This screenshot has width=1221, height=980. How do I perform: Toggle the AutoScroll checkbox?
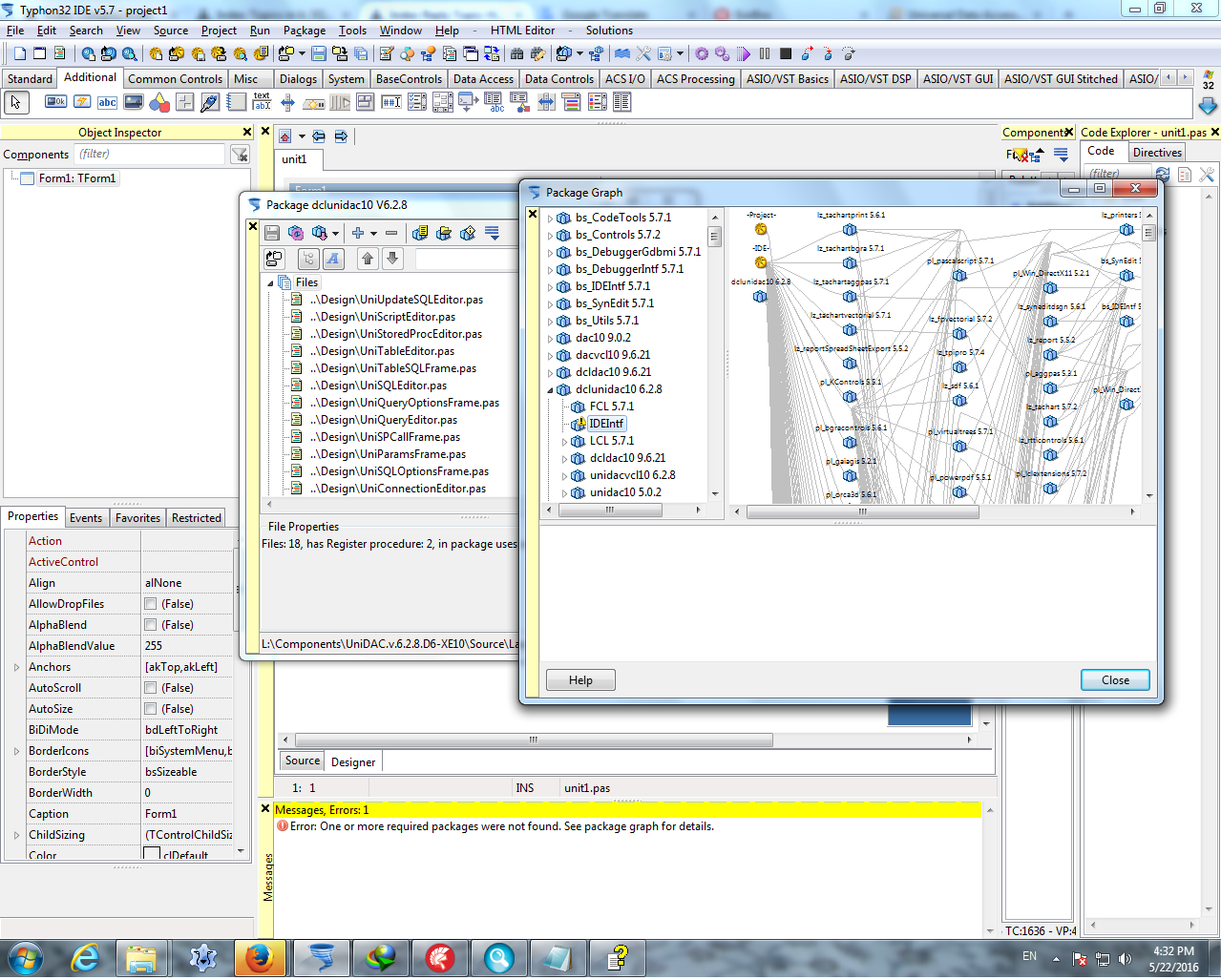[151, 688]
